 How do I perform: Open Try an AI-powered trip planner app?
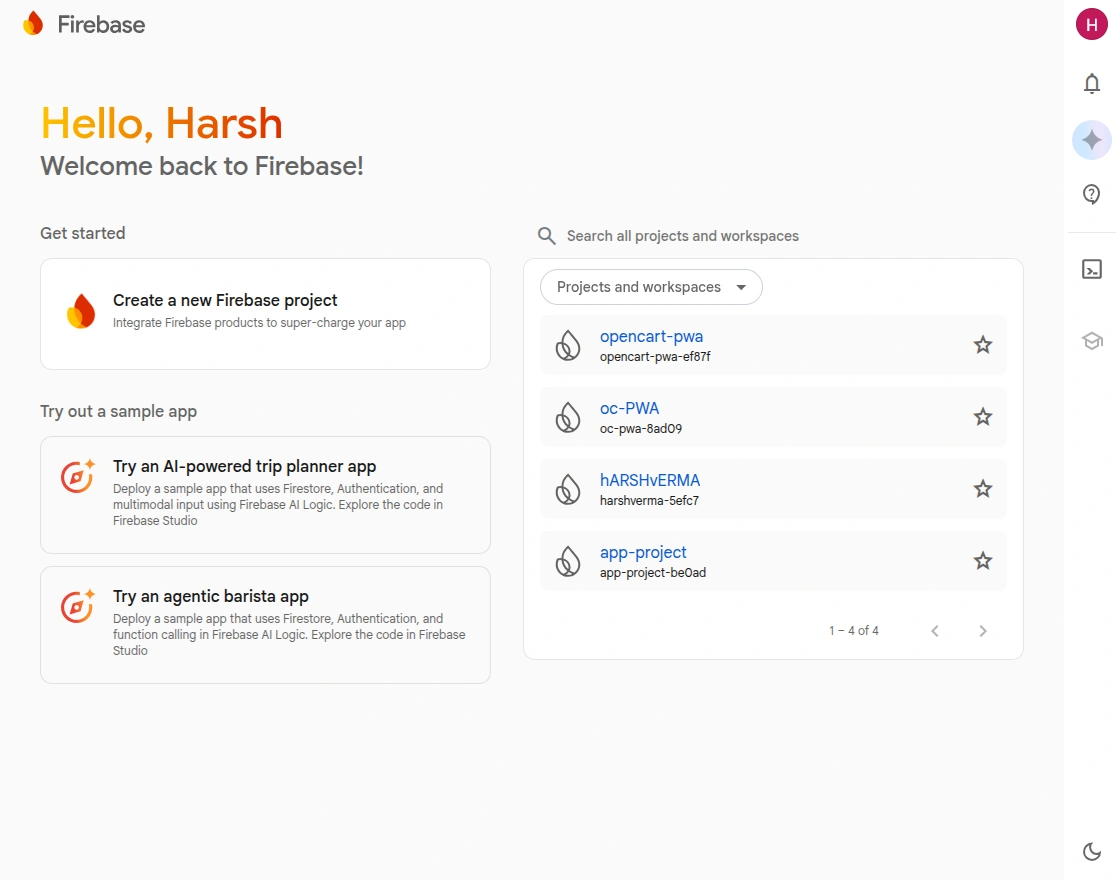266,495
